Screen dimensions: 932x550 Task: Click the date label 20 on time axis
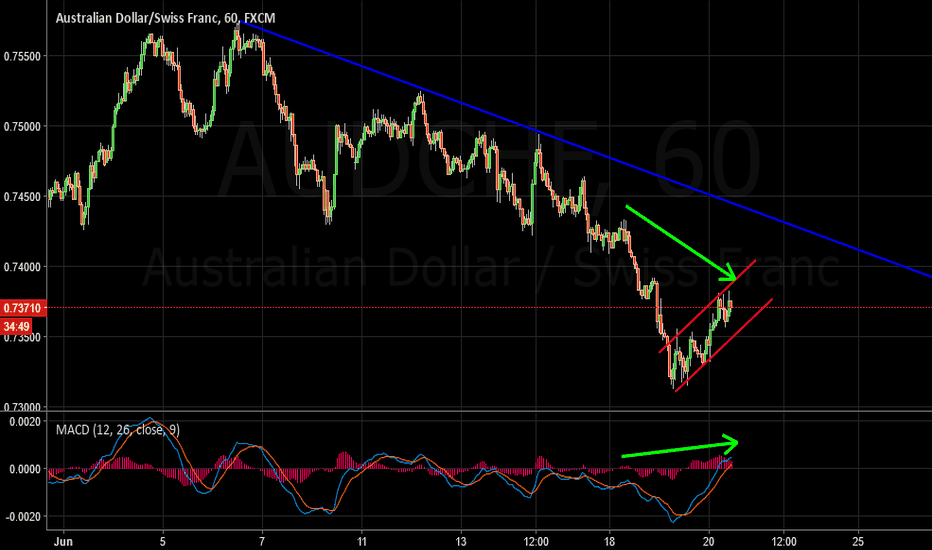[709, 541]
